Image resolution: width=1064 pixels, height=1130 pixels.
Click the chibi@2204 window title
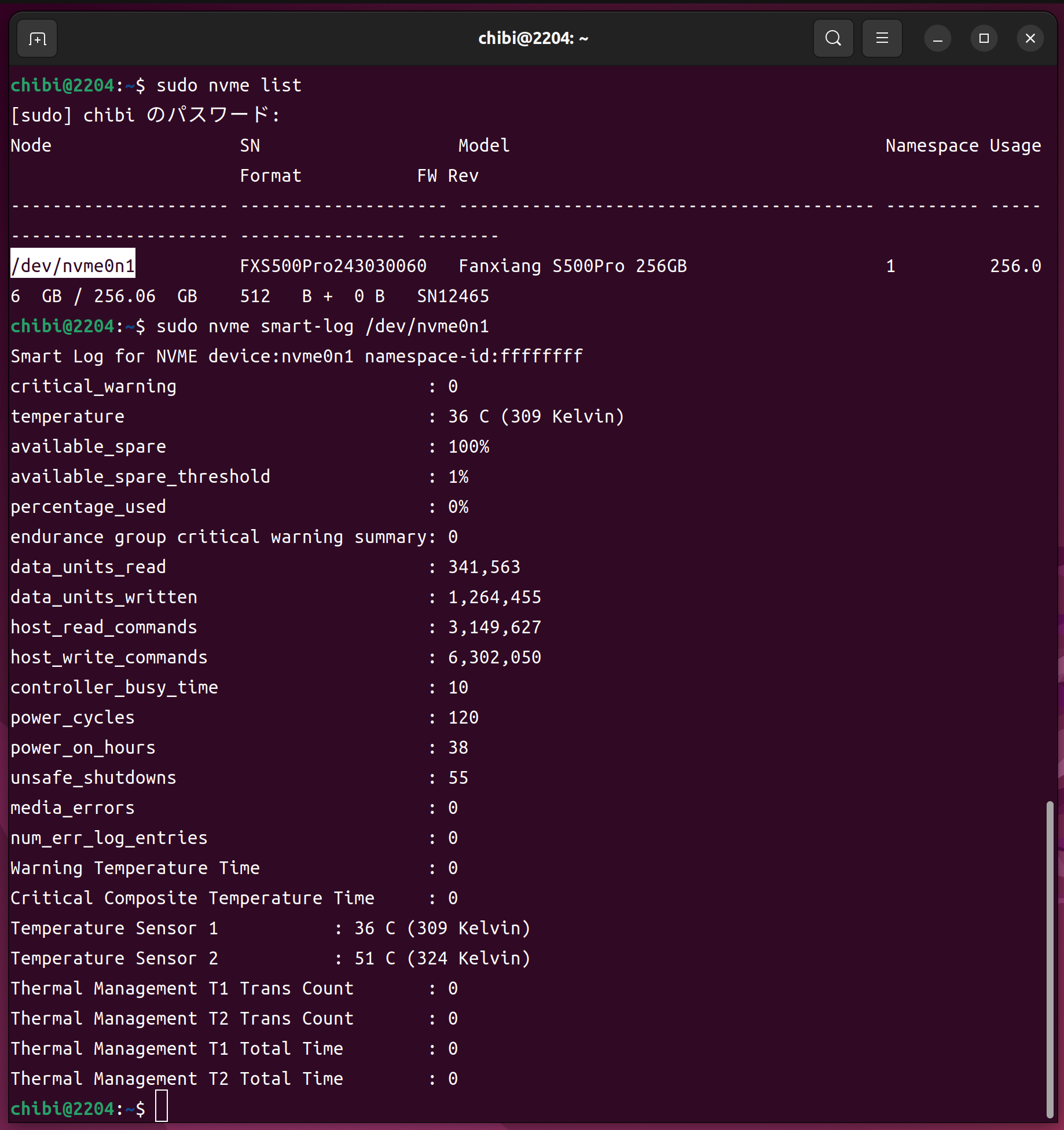[533, 39]
